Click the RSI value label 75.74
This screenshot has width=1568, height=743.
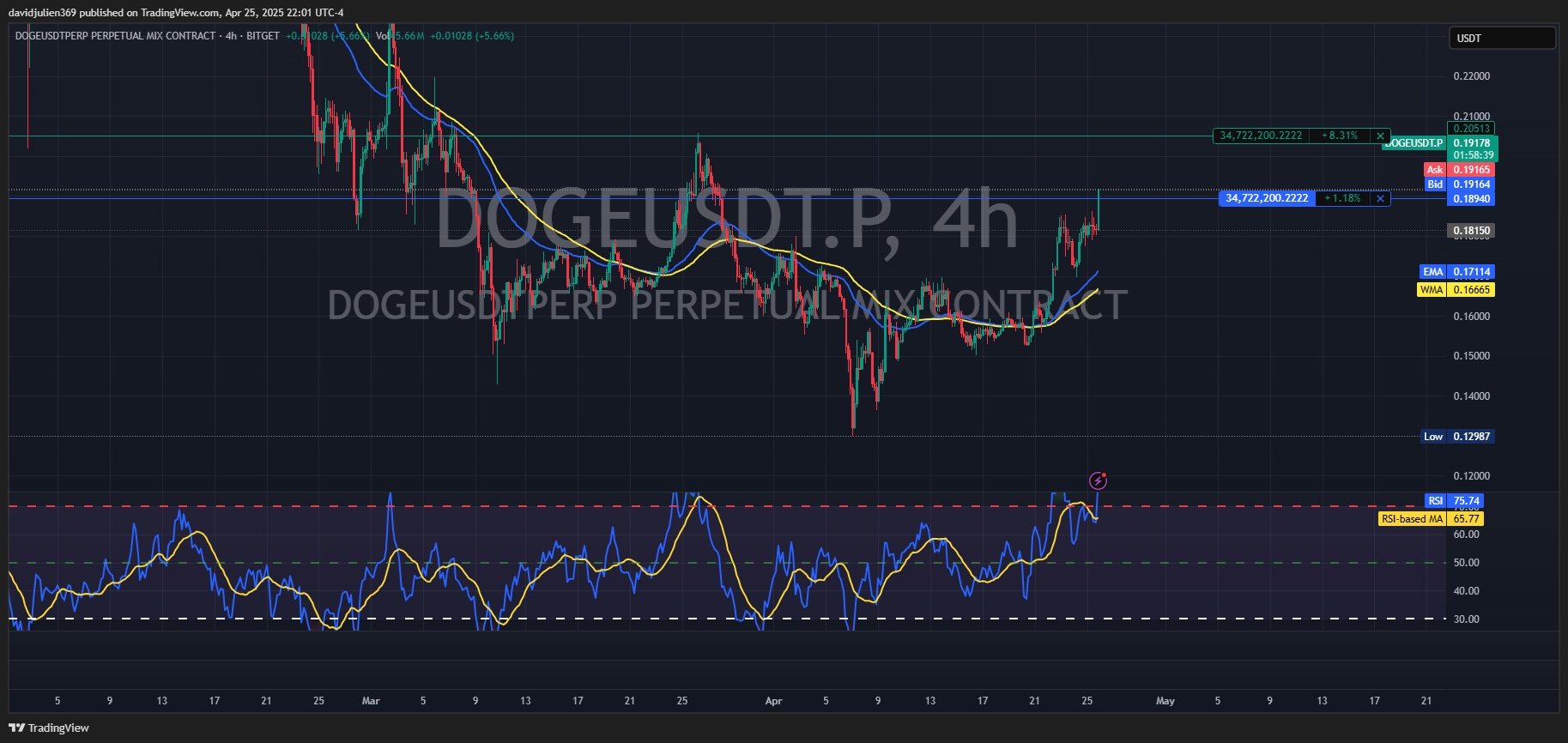click(1466, 501)
